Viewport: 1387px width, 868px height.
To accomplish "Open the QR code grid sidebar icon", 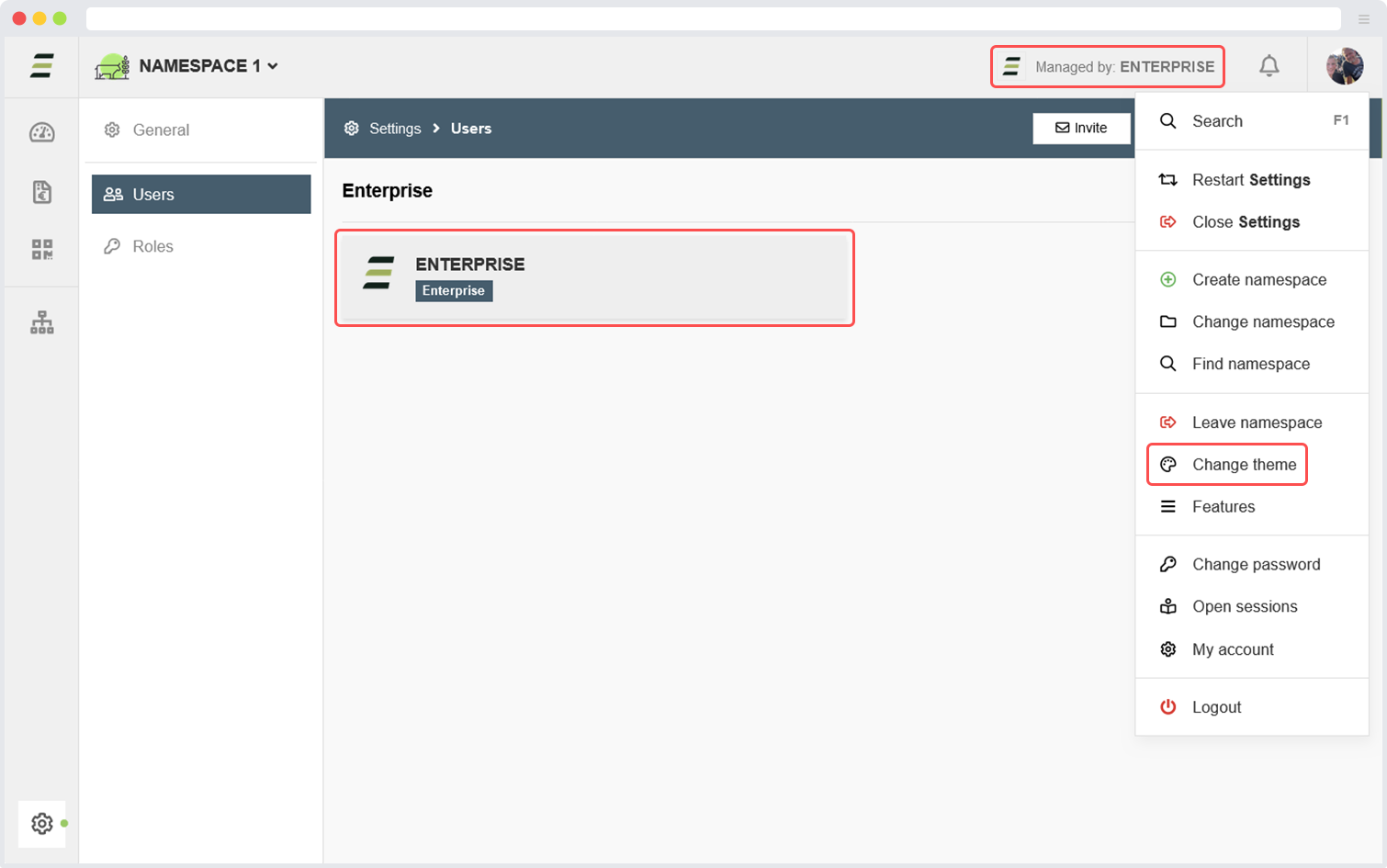I will coord(42,250).
